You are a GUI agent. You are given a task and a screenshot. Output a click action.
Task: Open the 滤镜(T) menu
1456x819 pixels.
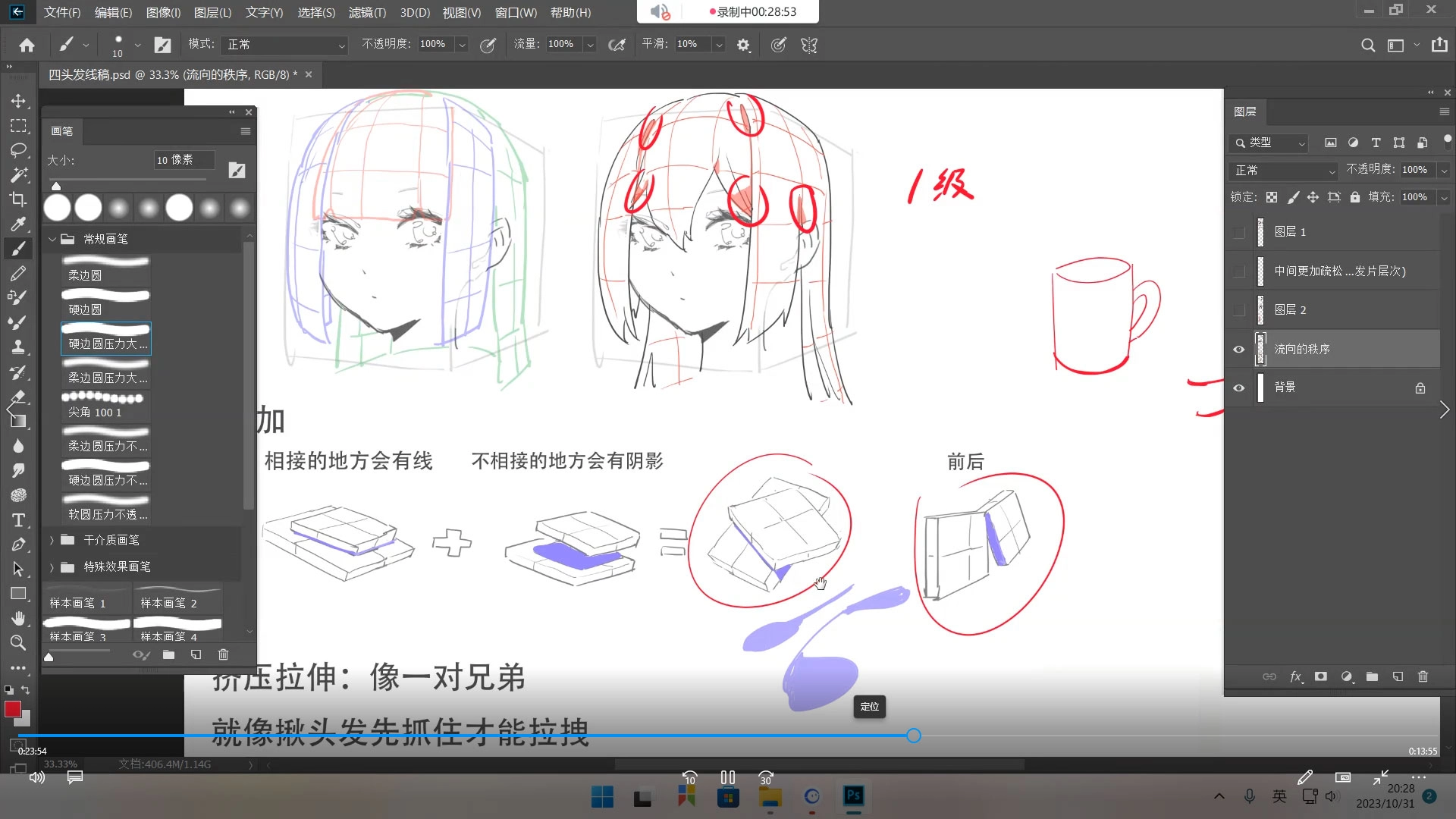point(367,13)
